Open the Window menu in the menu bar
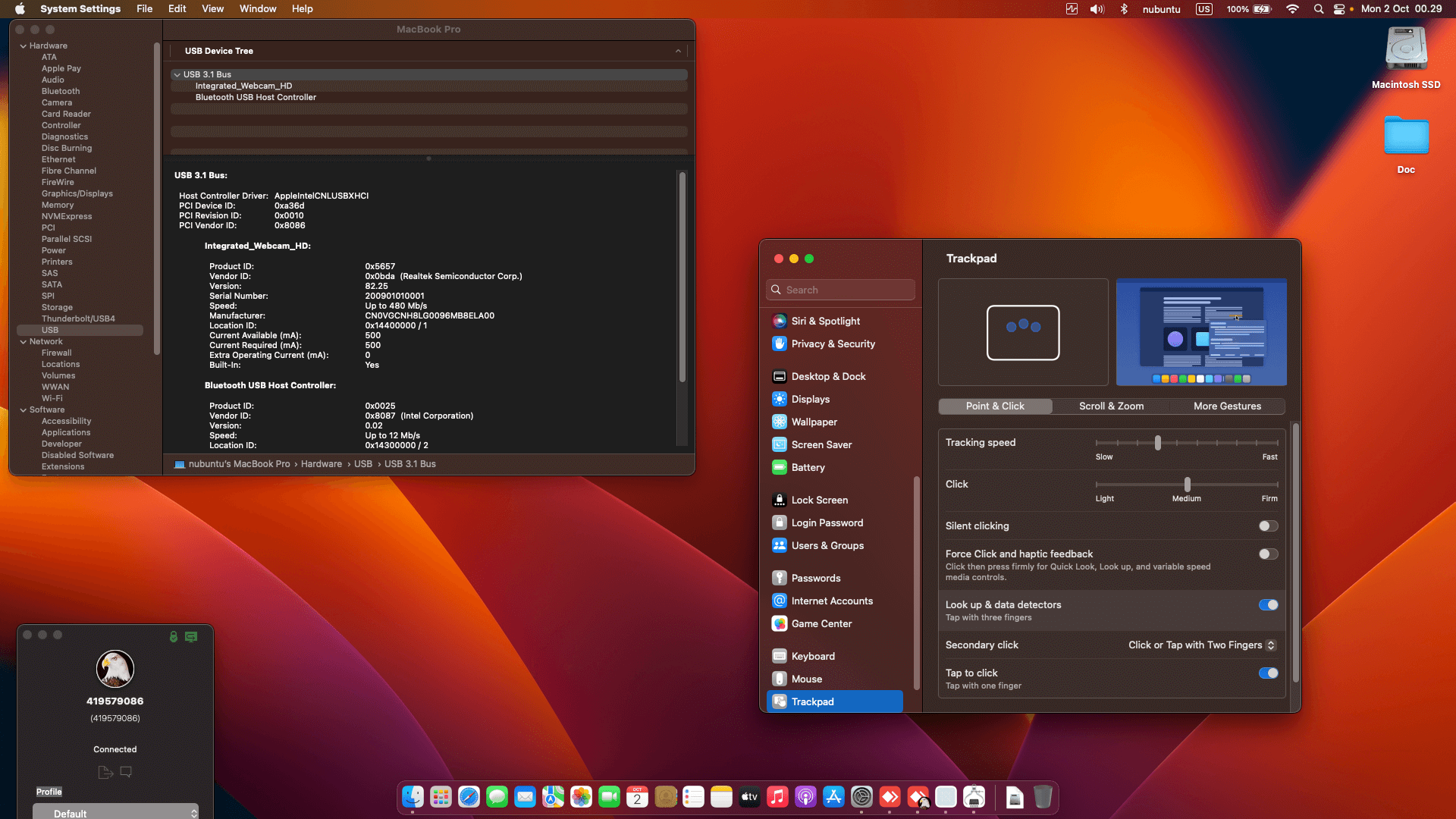The height and width of the screenshot is (819, 1456). point(257,8)
